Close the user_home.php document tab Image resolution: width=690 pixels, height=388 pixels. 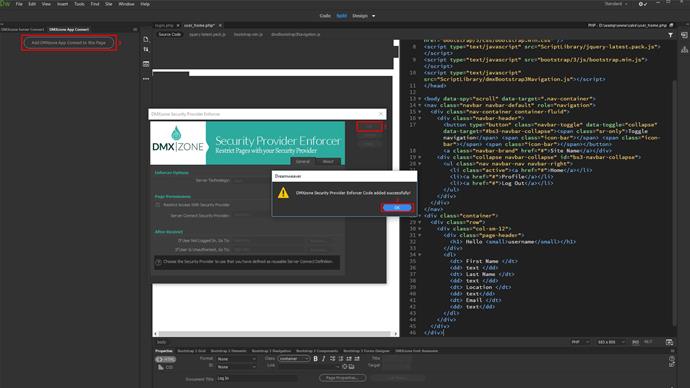click(x=220, y=26)
